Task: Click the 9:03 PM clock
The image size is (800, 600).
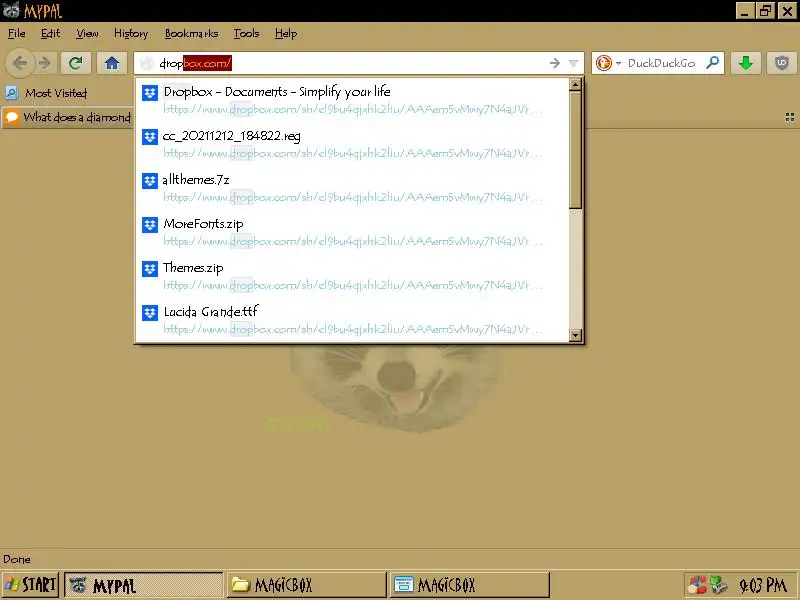Action: pyautogui.click(x=763, y=585)
